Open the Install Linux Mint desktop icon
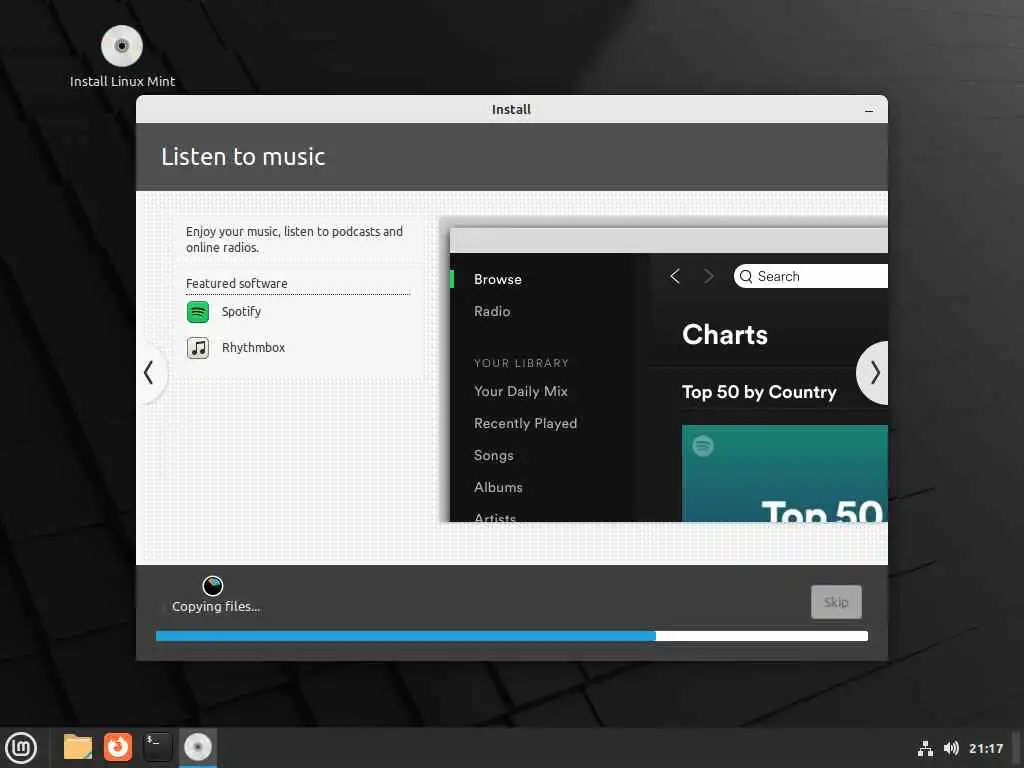Screen dimensions: 1024x768 coord(122,56)
